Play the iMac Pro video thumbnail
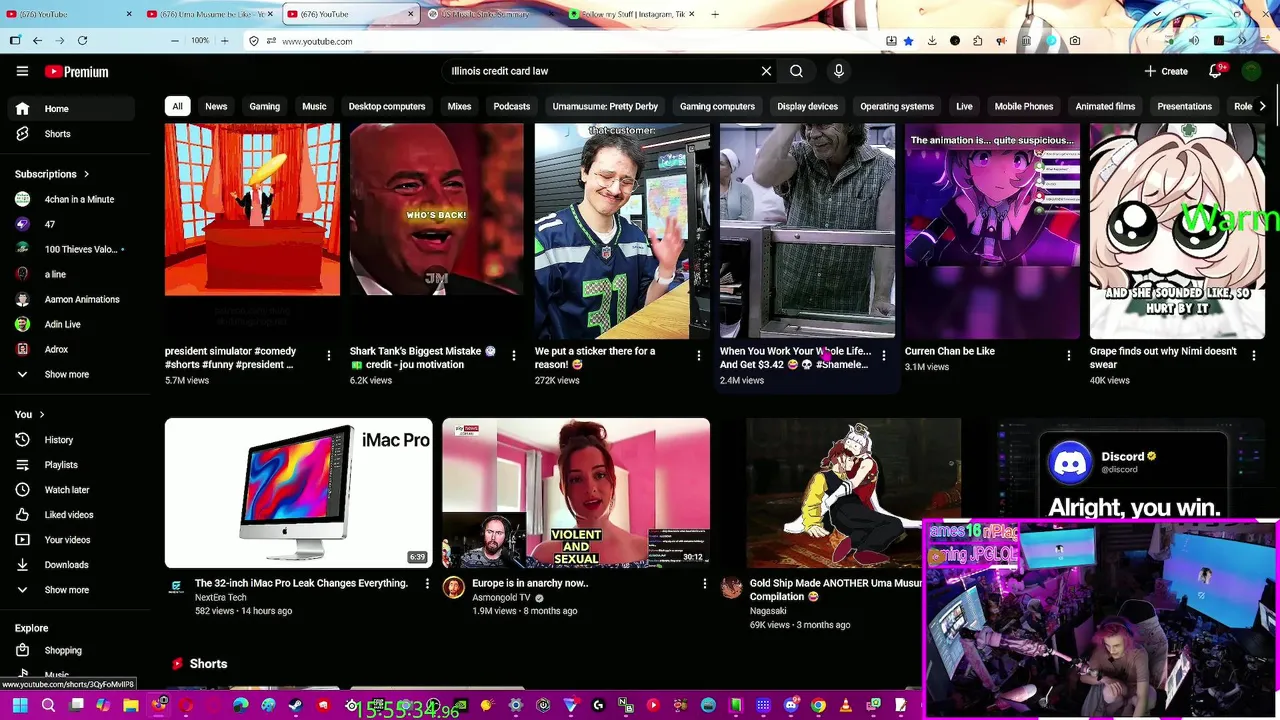The width and height of the screenshot is (1280, 720). click(x=299, y=493)
